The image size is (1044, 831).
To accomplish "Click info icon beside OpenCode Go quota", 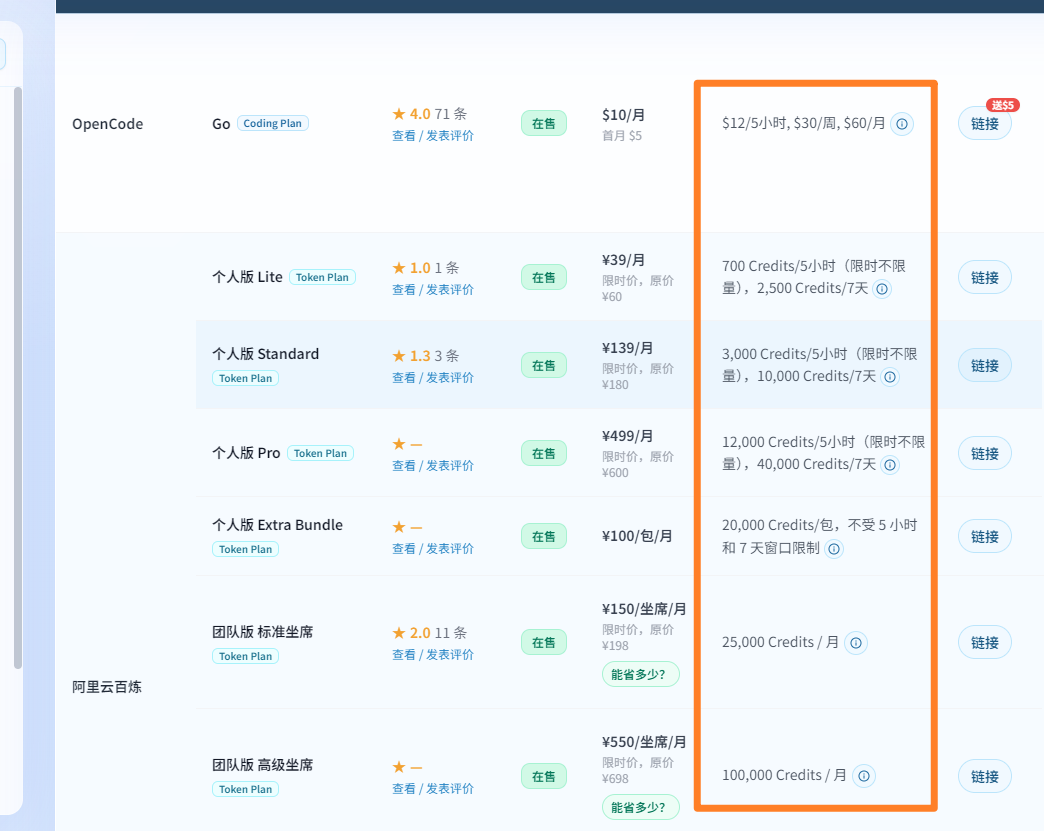I will click(902, 124).
